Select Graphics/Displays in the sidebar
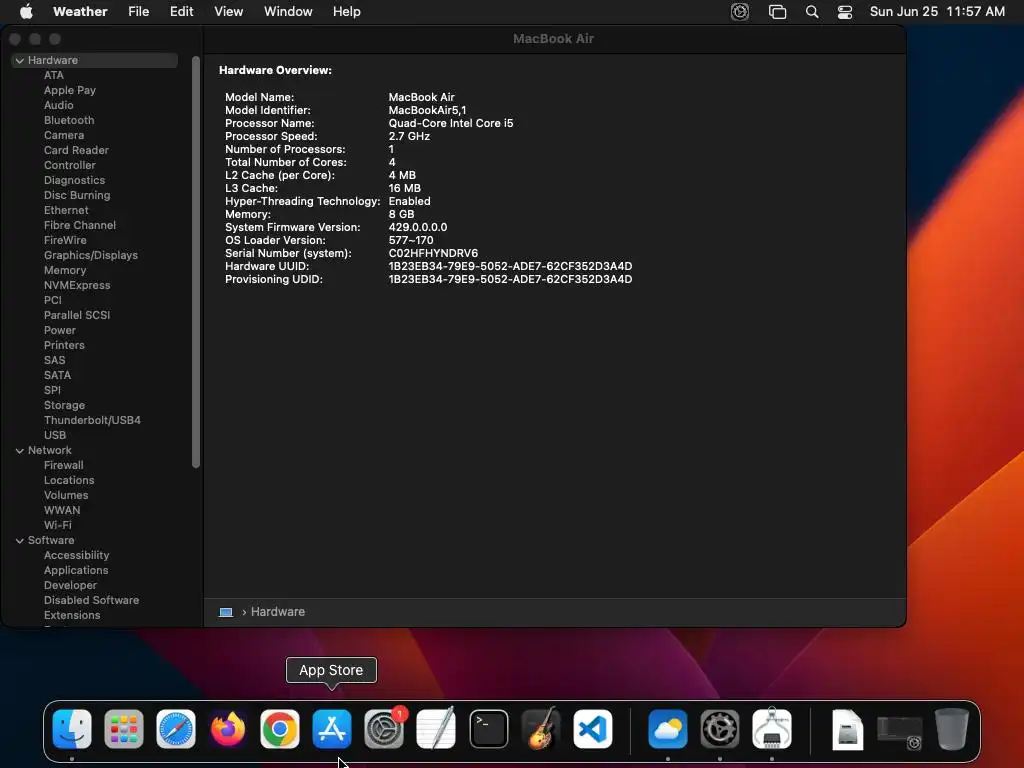This screenshot has width=1024, height=768. pos(91,255)
